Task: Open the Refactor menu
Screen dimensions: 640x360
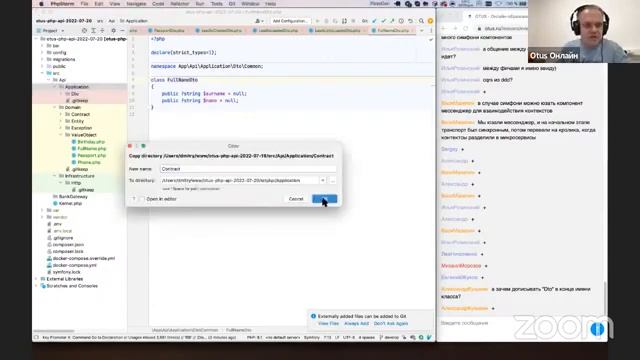Action: click(180, 4)
